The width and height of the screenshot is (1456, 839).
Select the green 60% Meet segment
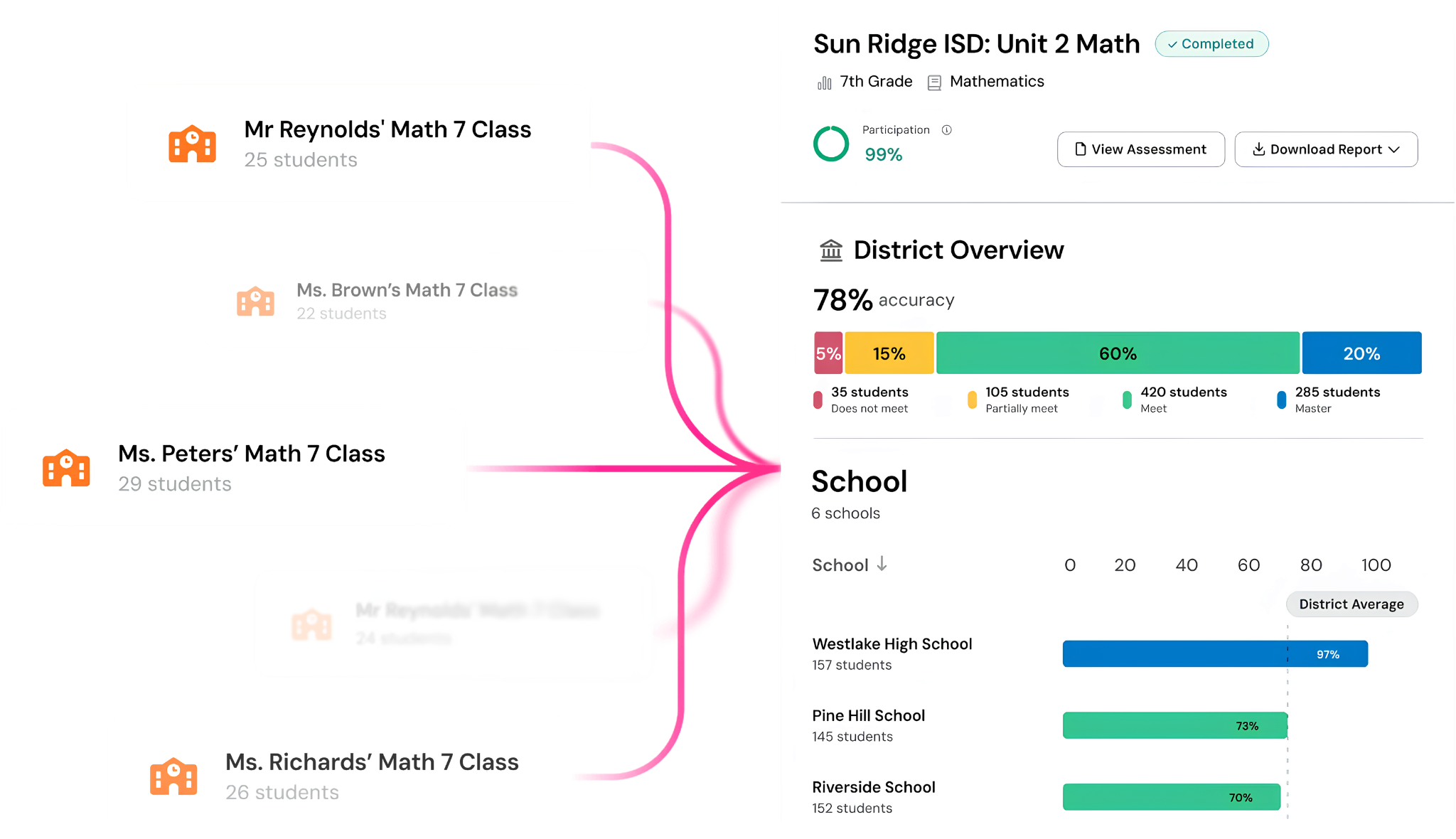[x=1118, y=353]
